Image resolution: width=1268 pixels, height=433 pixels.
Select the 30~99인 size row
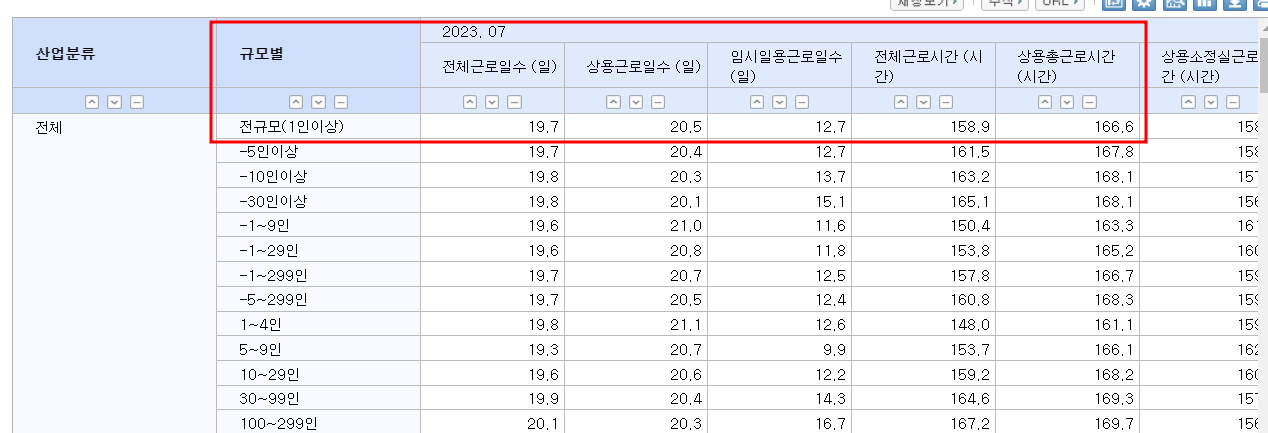click(x=269, y=399)
